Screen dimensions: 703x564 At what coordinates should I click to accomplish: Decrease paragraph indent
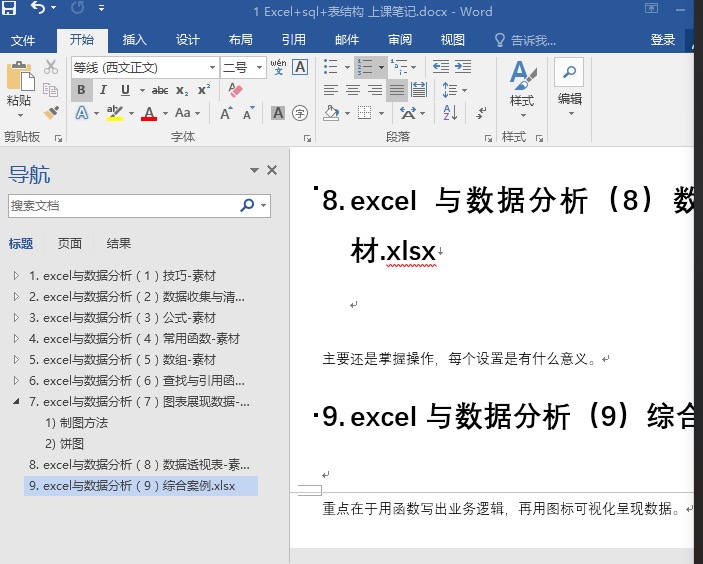coord(441,67)
